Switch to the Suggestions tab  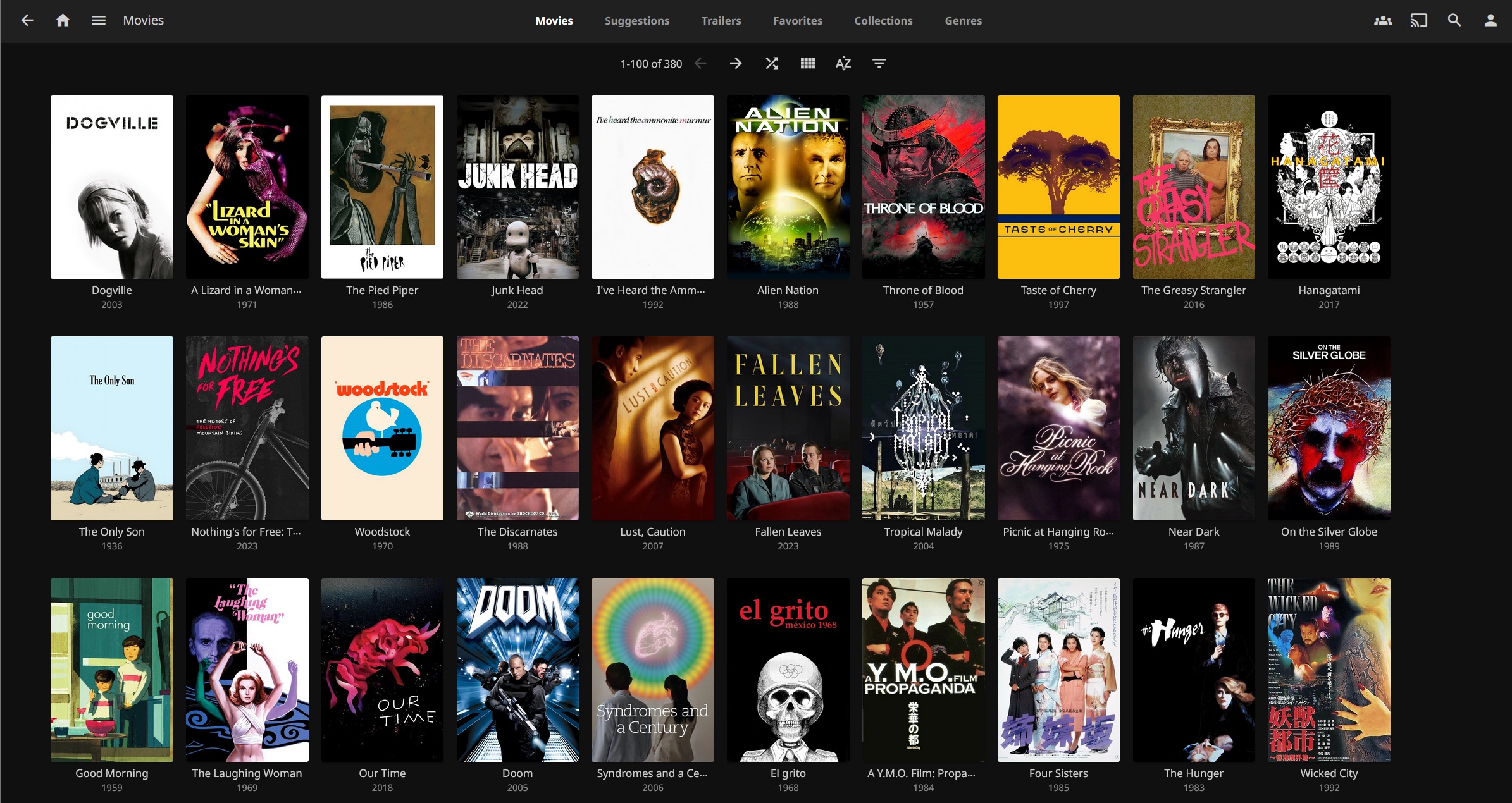tap(637, 21)
